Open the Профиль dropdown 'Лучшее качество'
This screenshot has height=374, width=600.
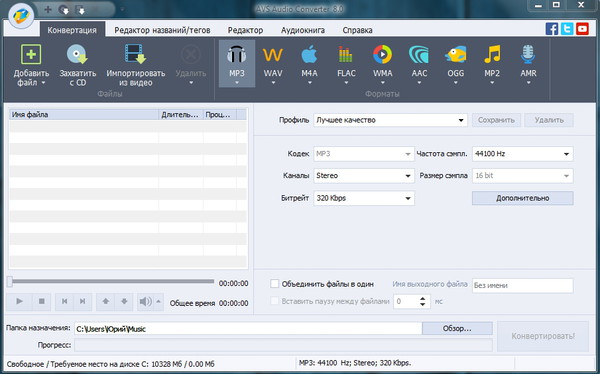tap(390, 120)
